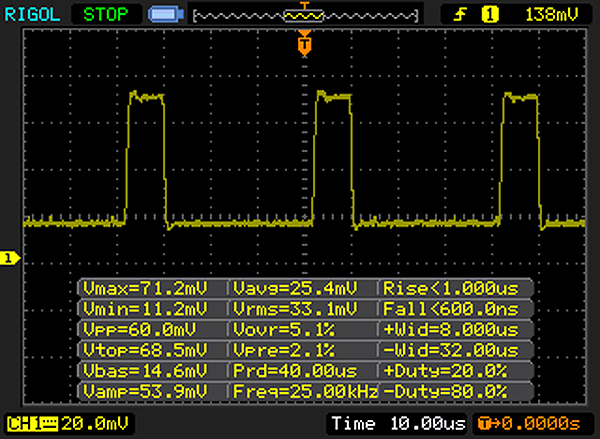The width and height of the screenshot is (600, 439).
Task: Click the +Wid=8.000us pulse width measurement
Action: pyautogui.click(x=451, y=330)
